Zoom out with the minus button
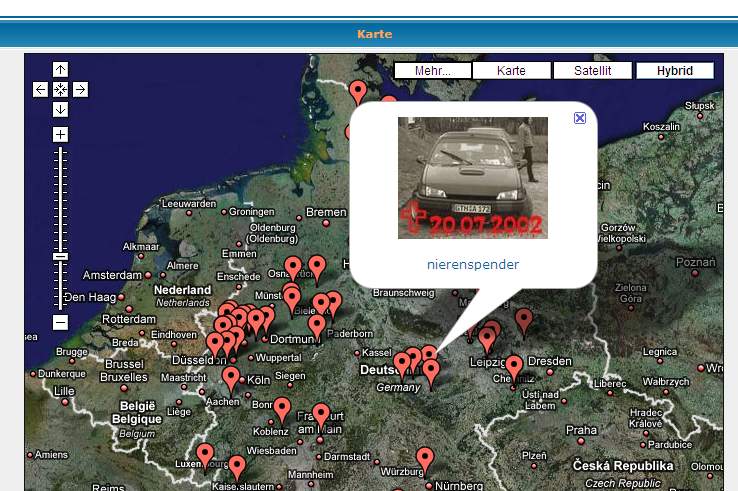738x491 pixels. click(x=60, y=322)
